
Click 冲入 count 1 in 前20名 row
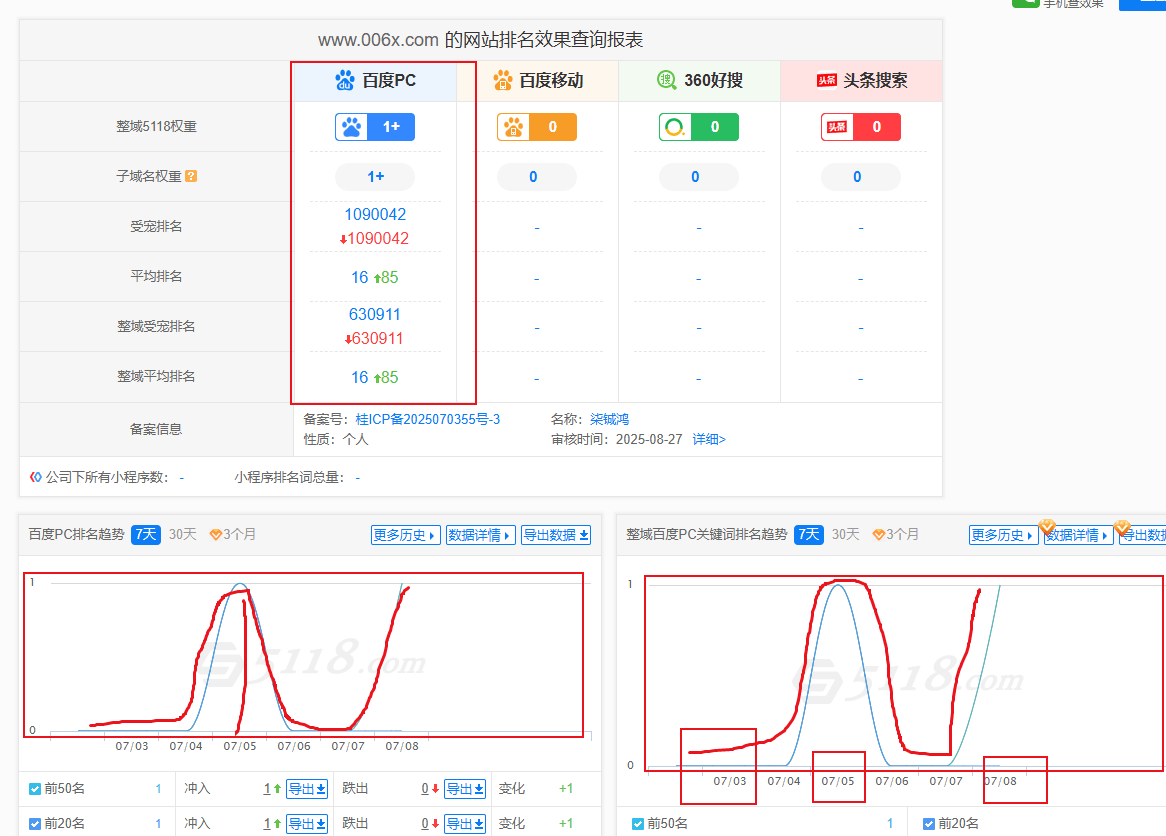coord(266,824)
